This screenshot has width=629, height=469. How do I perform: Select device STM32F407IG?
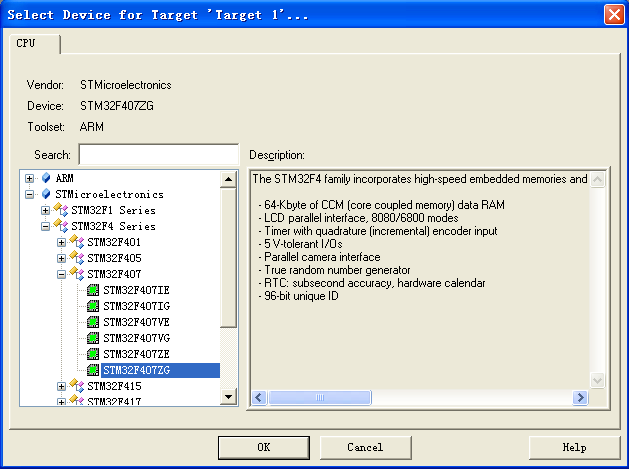136,306
